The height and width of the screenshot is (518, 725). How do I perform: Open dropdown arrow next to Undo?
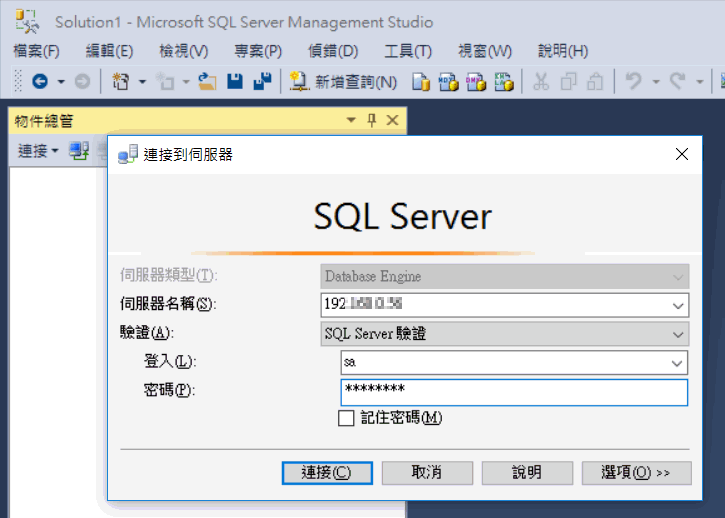656,82
